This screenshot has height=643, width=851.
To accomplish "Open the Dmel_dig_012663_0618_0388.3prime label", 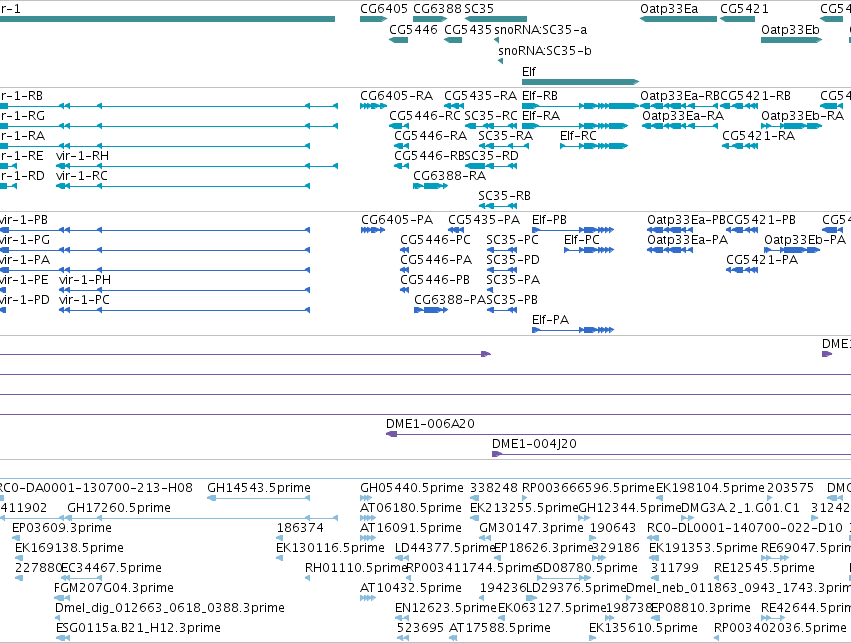I will [169, 608].
